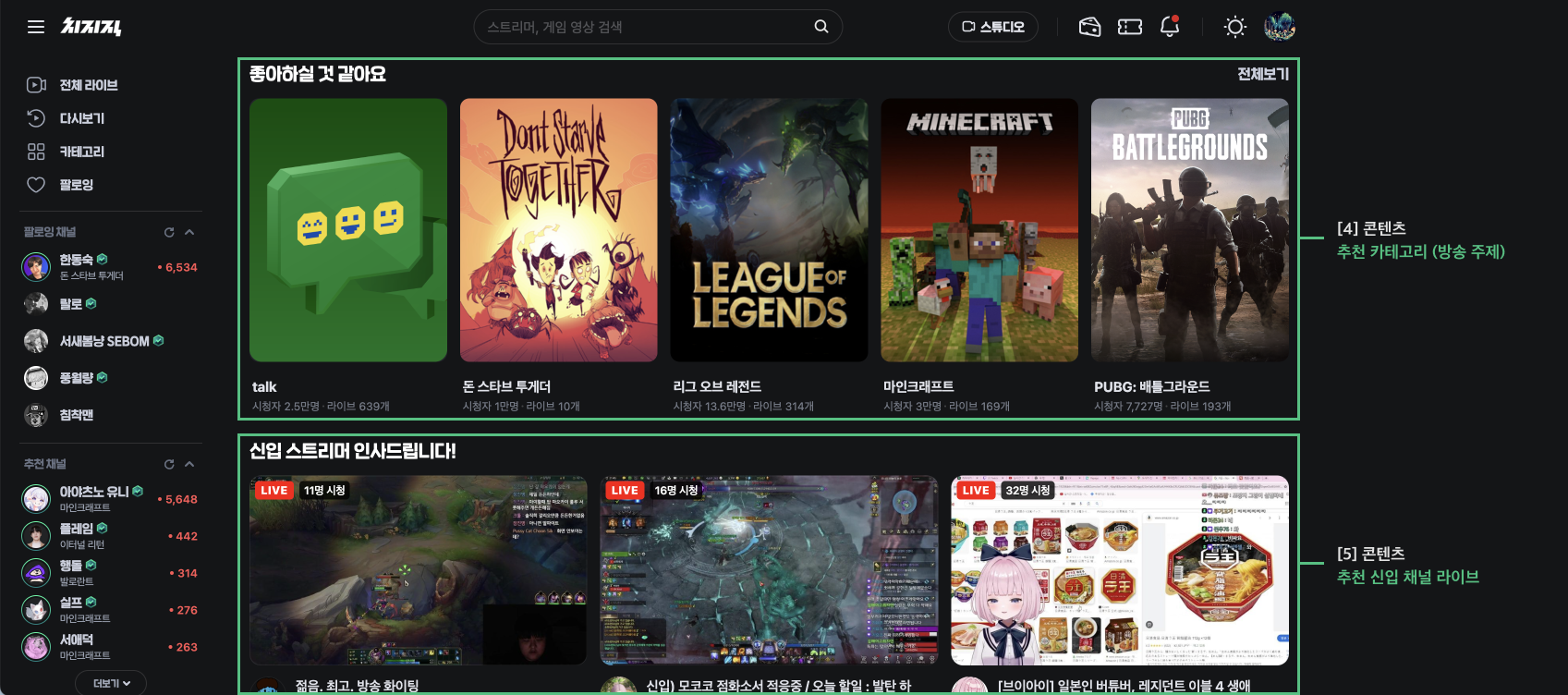Open recommended channel 행돌
Viewport: 1568px width, 695px height.
click(110, 573)
